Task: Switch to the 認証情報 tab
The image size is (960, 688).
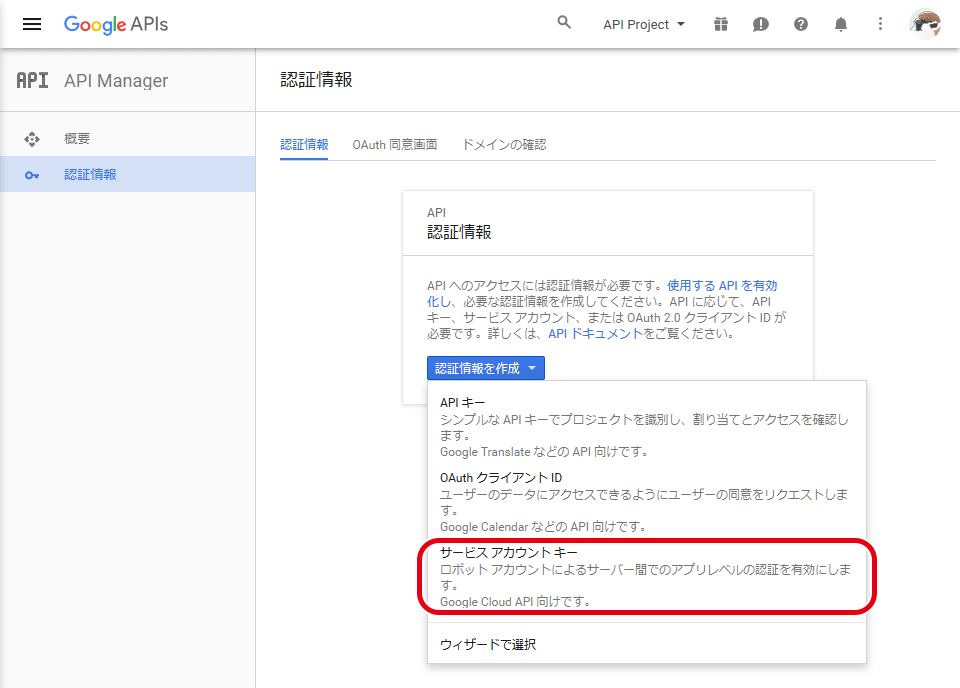Action: point(304,144)
